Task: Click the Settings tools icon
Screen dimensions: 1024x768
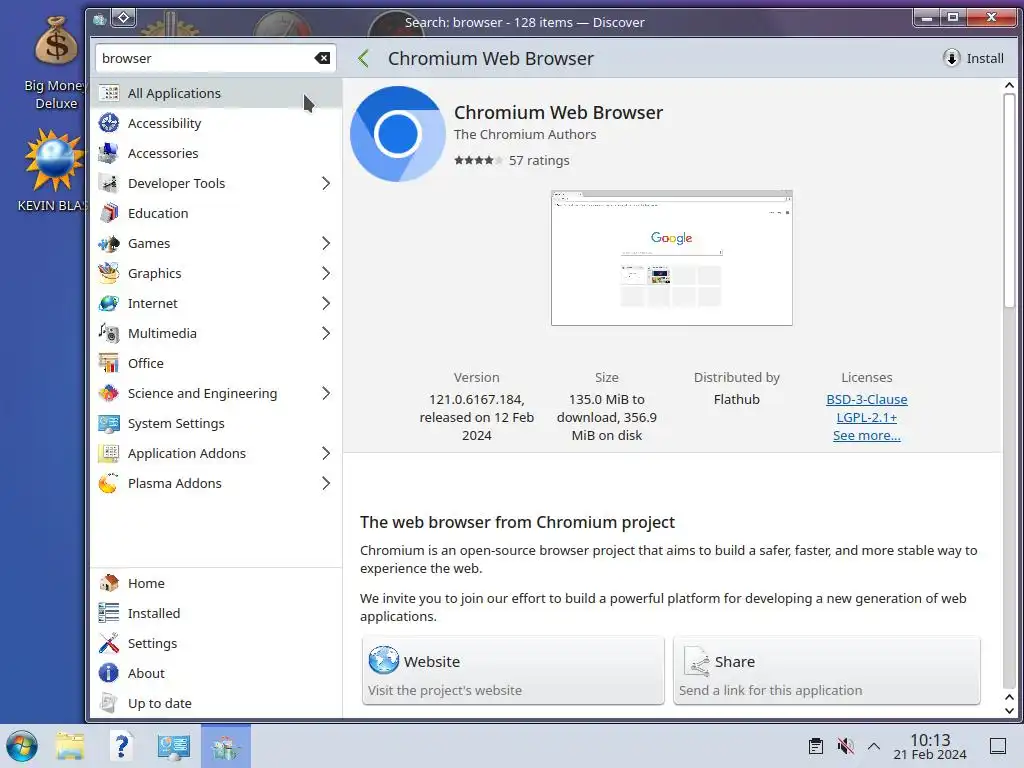Action: coord(108,643)
